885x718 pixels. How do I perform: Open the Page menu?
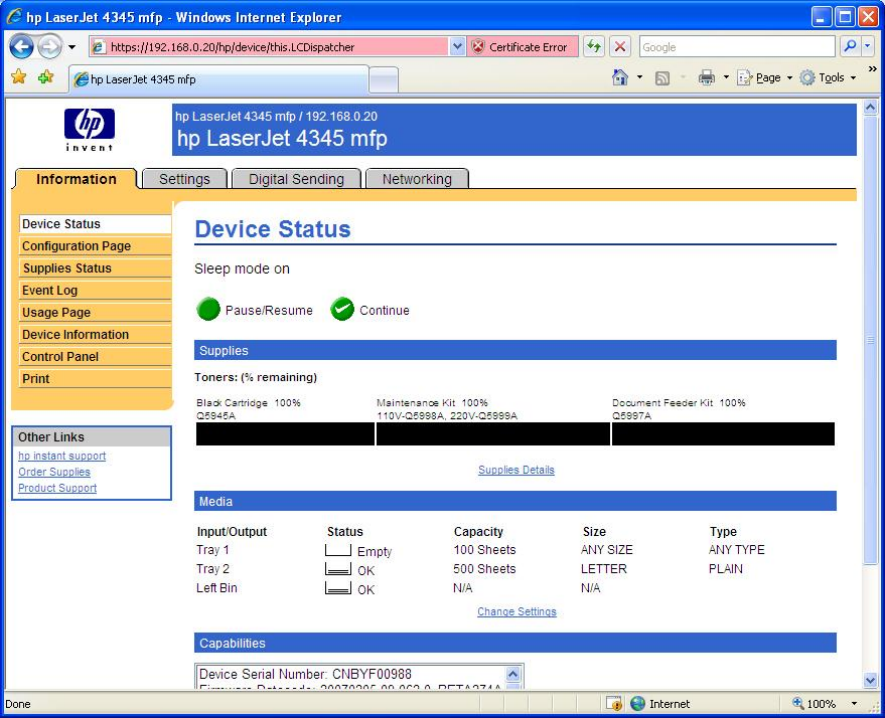point(765,77)
